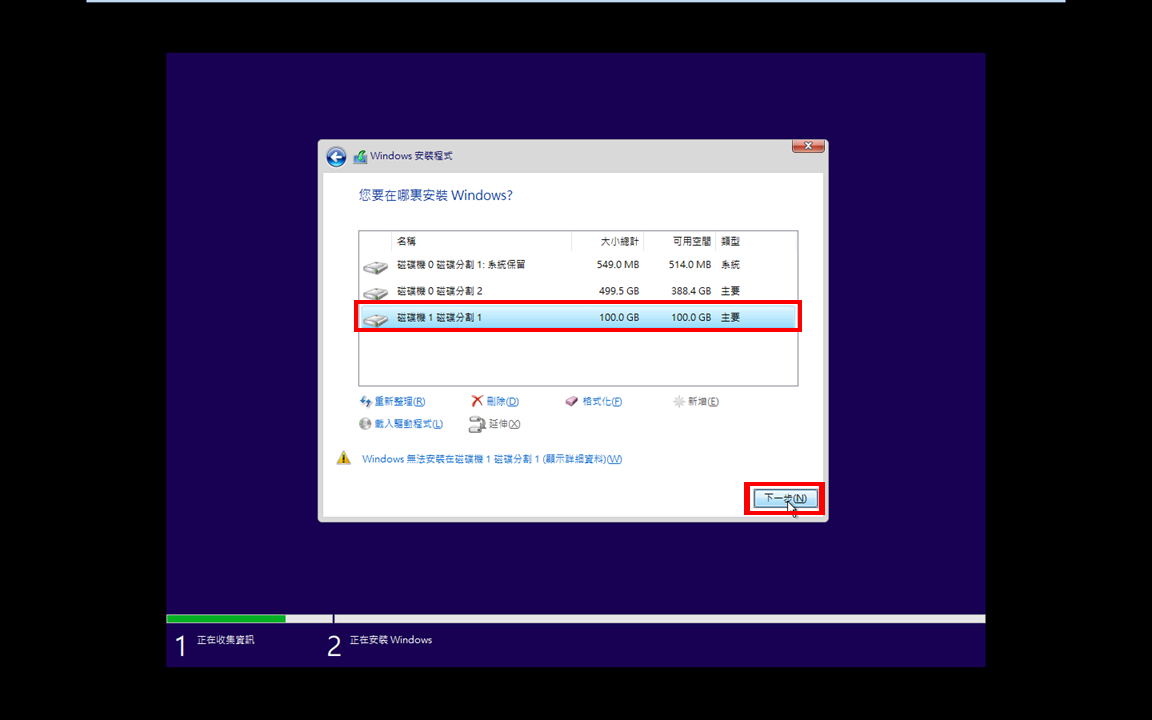The image size is (1152, 720).
Task: Click the 549.0 MB total size cell
Action: coord(618,264)
